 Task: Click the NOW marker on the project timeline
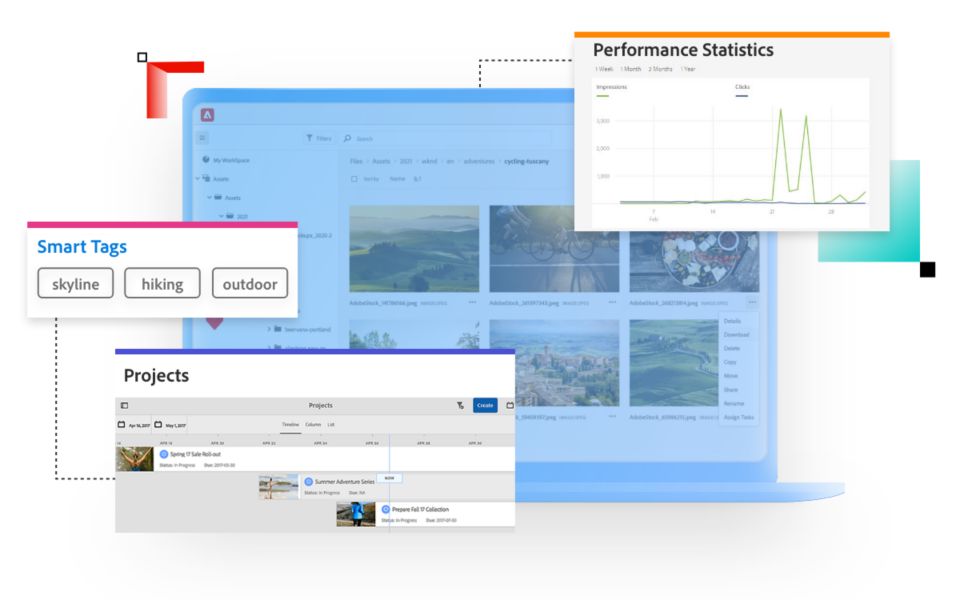click(389, 478)
